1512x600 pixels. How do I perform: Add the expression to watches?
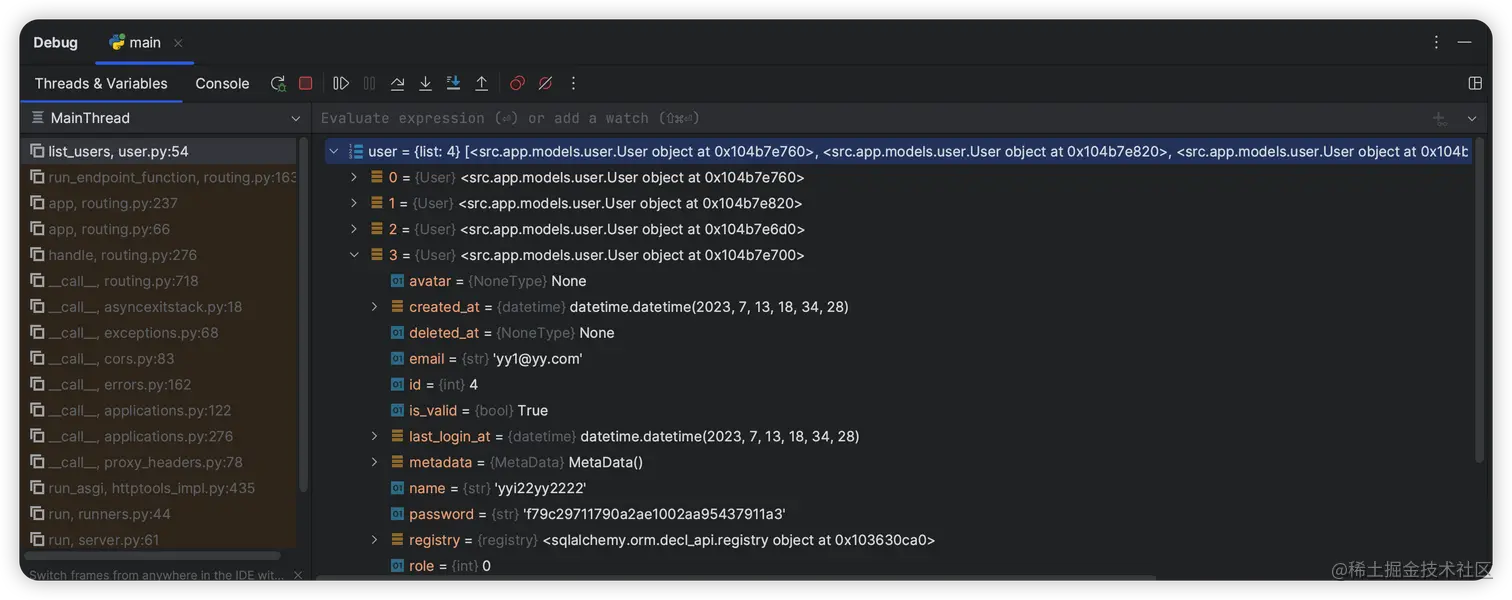tap(1440, 119)
